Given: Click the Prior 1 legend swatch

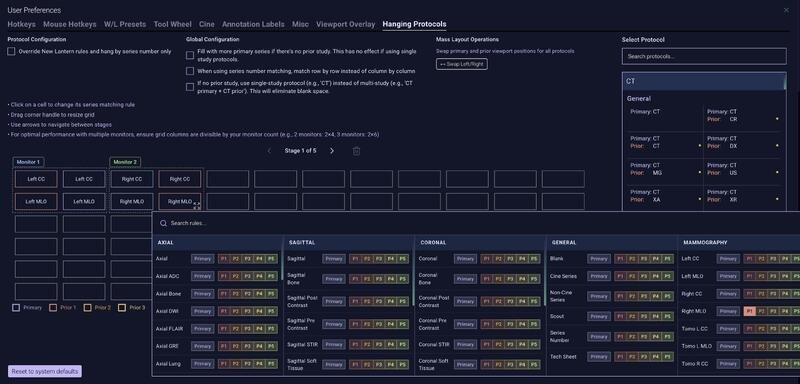Looking at the screenshot, I should coord(53,308).
